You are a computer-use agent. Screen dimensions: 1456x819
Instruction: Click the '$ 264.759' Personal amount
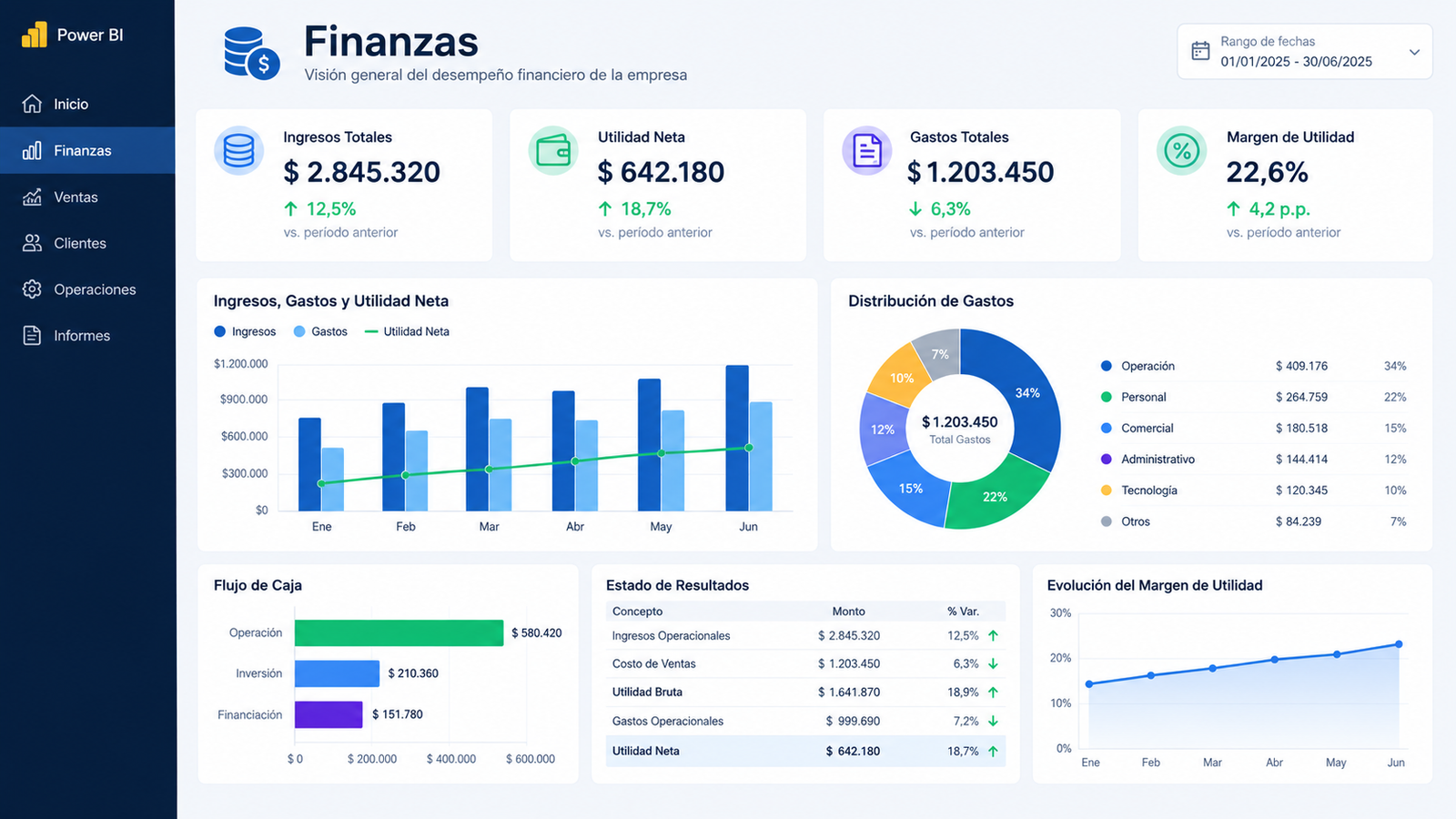pyautogui.click(x=1301, y=398)
